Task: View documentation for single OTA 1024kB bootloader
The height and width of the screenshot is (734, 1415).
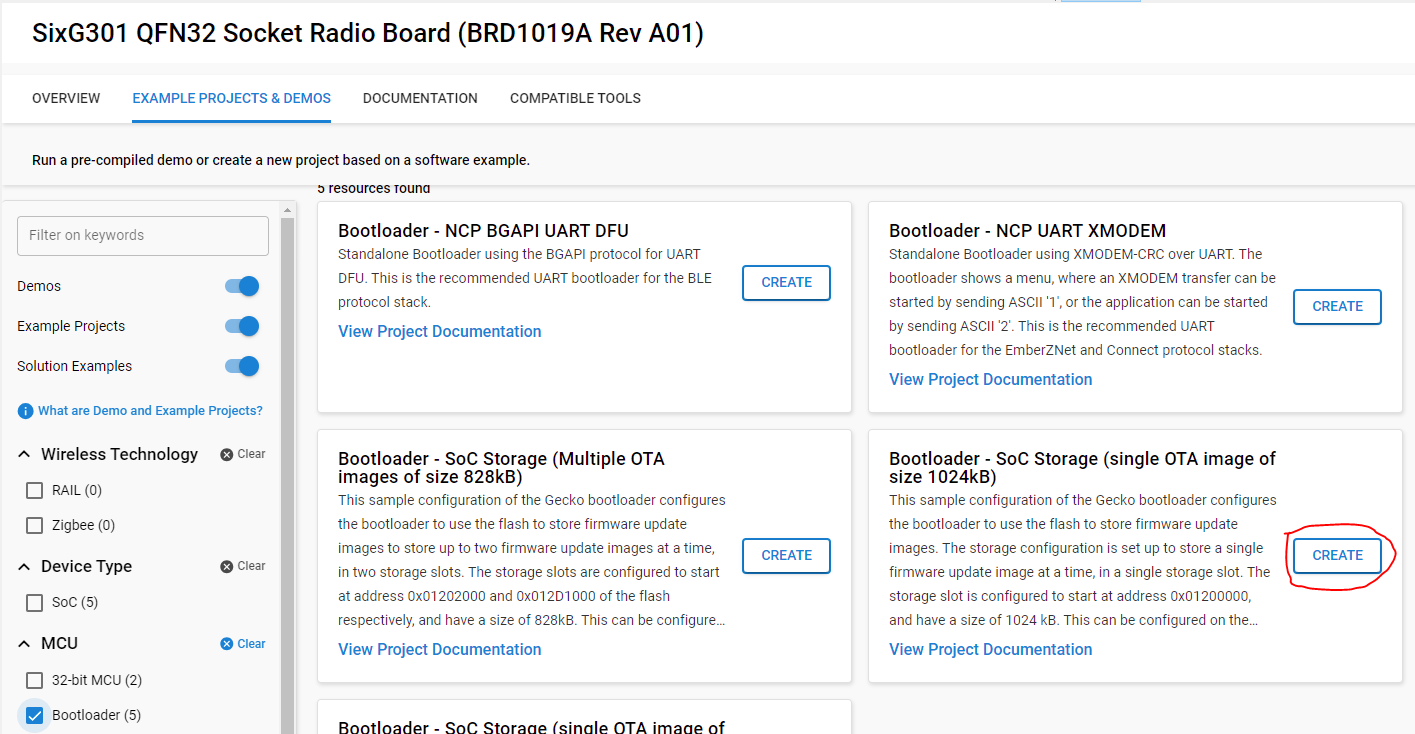Action: pyautogui.click(x=991, y=649)
